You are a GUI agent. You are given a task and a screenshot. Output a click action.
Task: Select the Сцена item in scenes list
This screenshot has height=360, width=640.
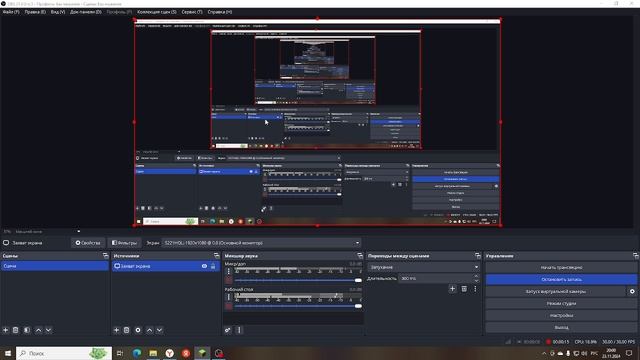pos(55,266)
